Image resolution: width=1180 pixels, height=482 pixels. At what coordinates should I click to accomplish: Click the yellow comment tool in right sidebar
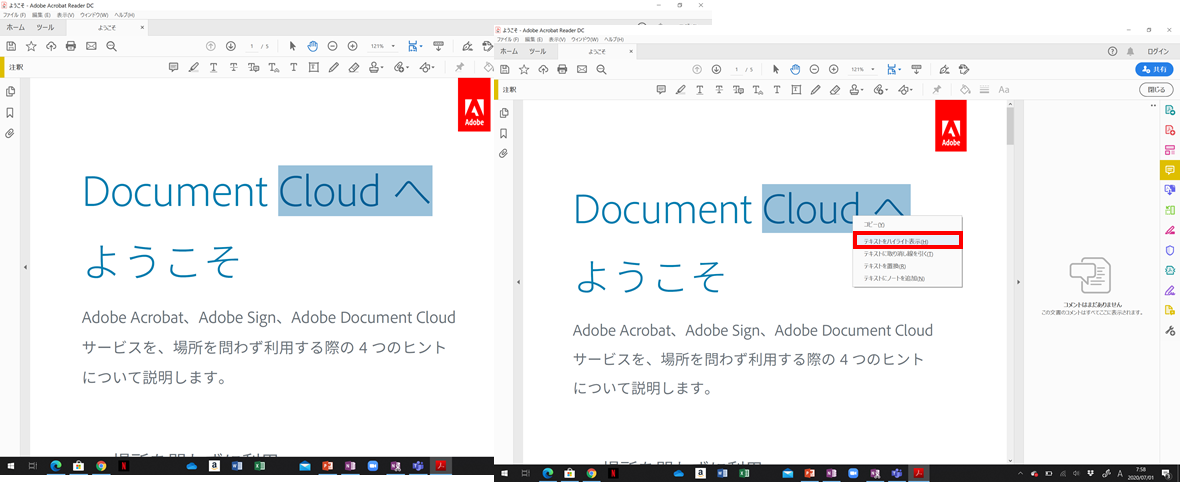coord(1169,169)
